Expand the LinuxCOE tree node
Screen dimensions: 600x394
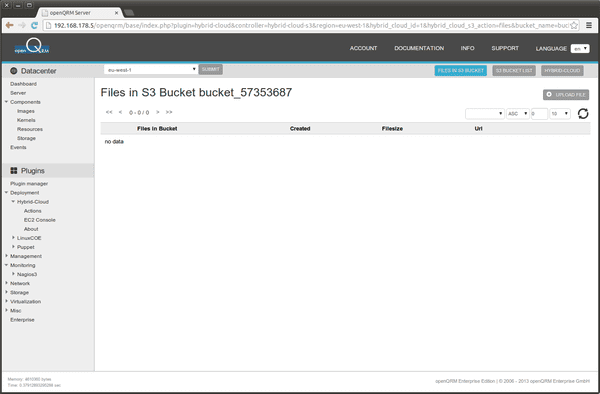click(13, 238)
